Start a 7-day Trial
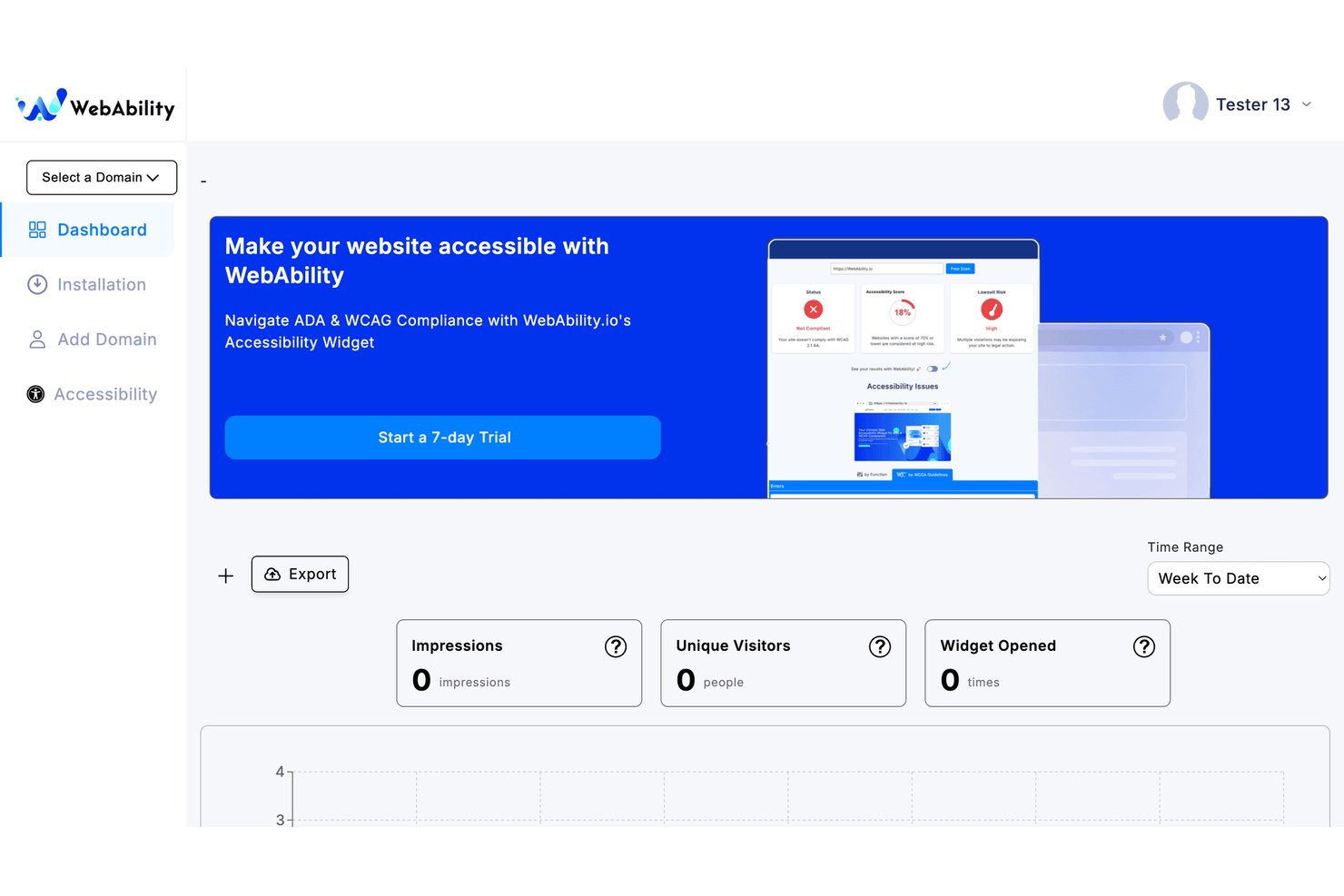The width and height of the screenshot is (1344, 896). [443, 438]
